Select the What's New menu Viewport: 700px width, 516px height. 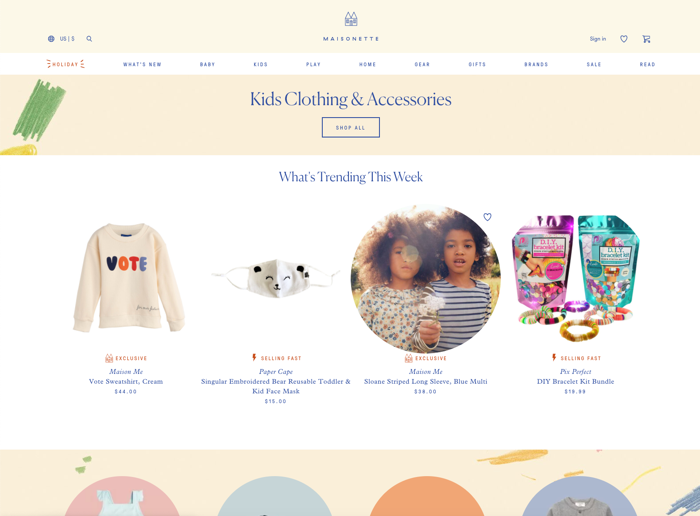click(x=142, y=64)
